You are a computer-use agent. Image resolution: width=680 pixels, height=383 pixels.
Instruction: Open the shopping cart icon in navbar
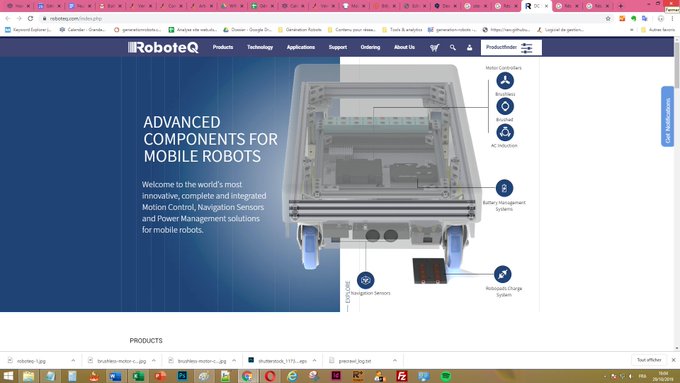coord(434,48)
